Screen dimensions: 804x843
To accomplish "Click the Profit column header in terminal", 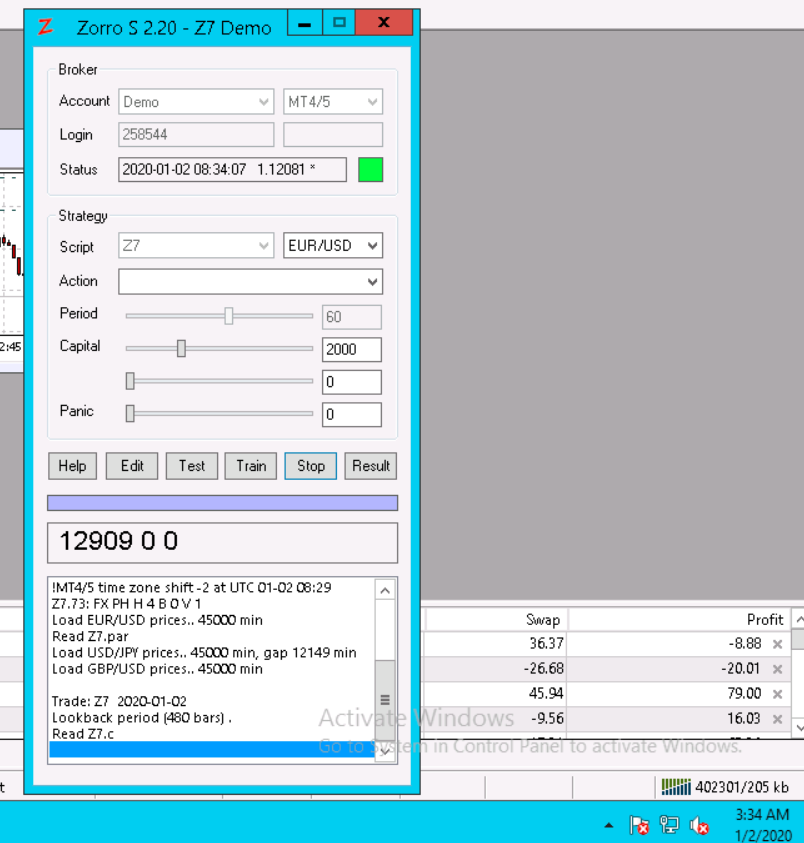I will click(765, 620).
